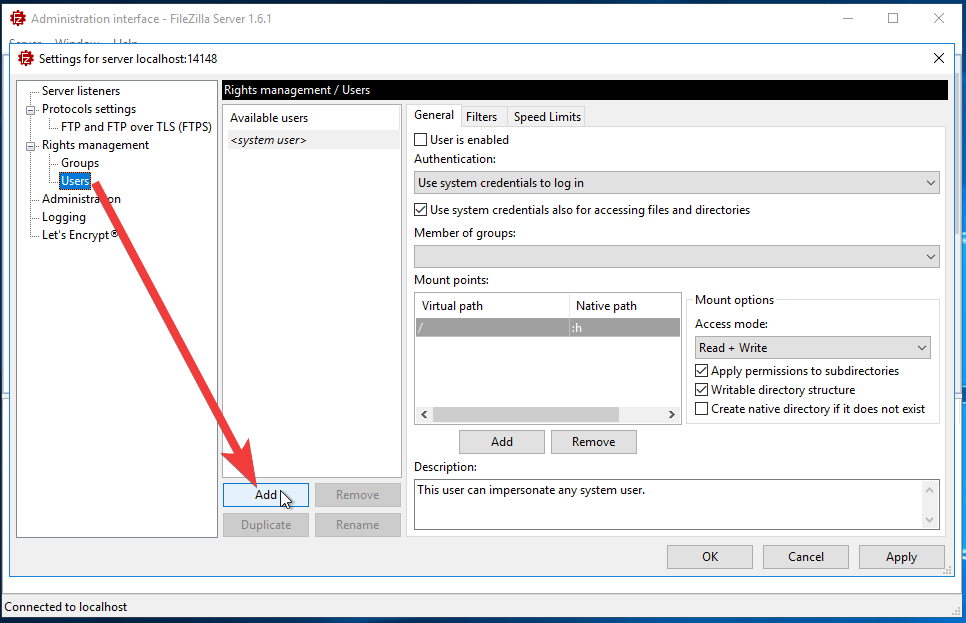This screenshot has height=623, width=966.
Task: Click the mount points horizontal scrollbar
Action: (x=526, y=414)
